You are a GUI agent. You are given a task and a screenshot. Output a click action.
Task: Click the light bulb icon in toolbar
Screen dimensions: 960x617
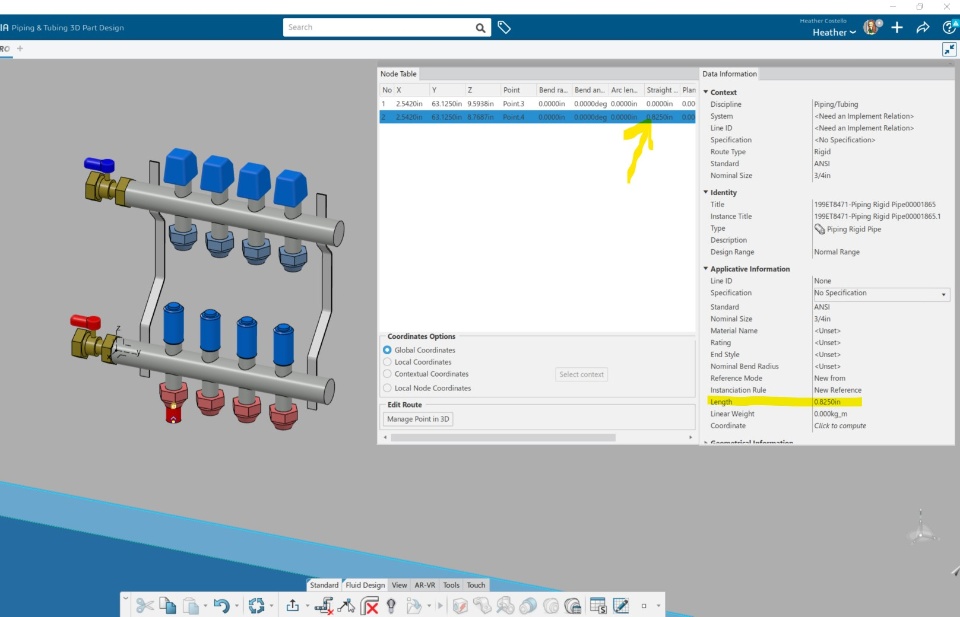pos(391,605)
